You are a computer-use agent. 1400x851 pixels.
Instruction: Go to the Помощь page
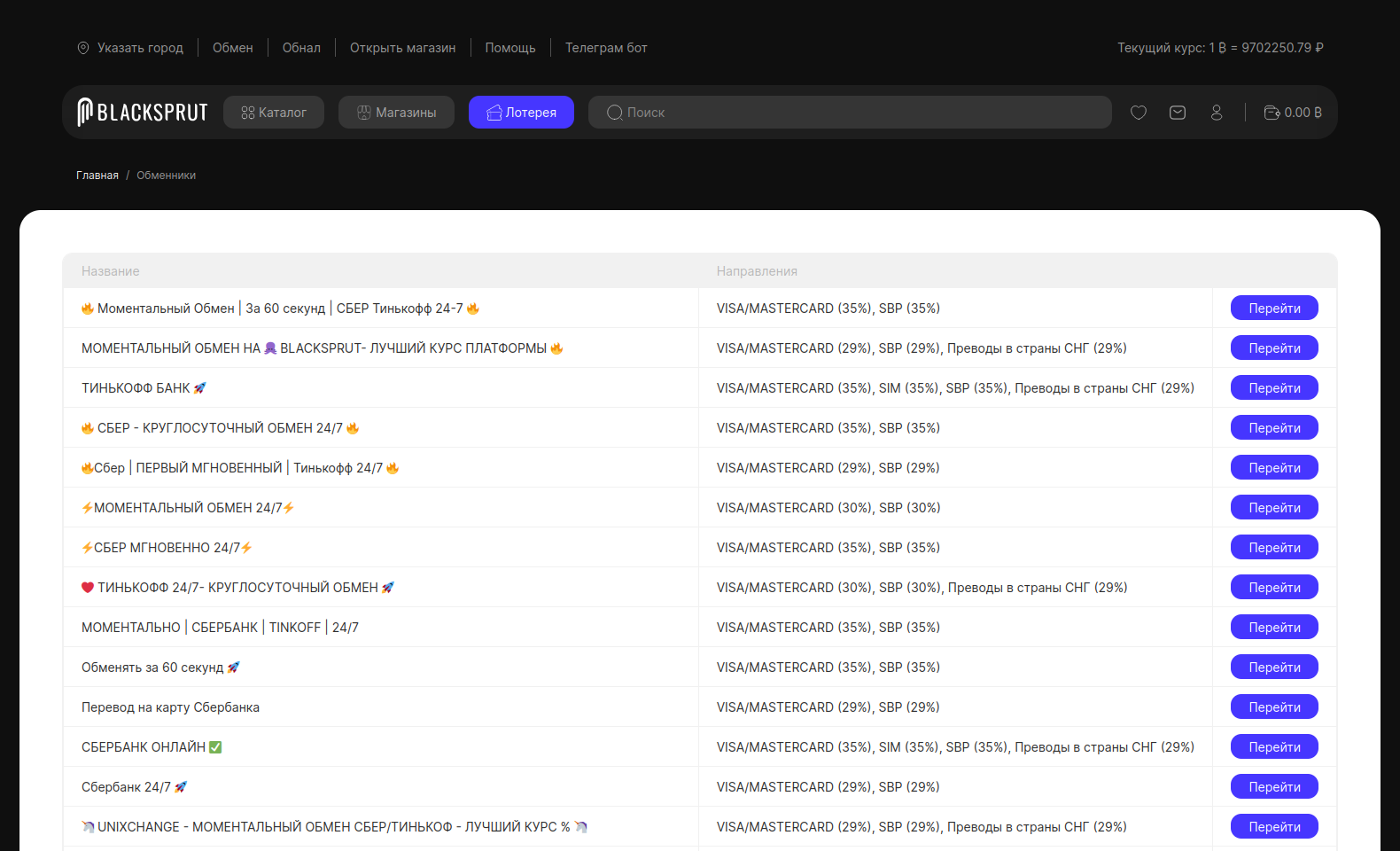pos(510,48)
